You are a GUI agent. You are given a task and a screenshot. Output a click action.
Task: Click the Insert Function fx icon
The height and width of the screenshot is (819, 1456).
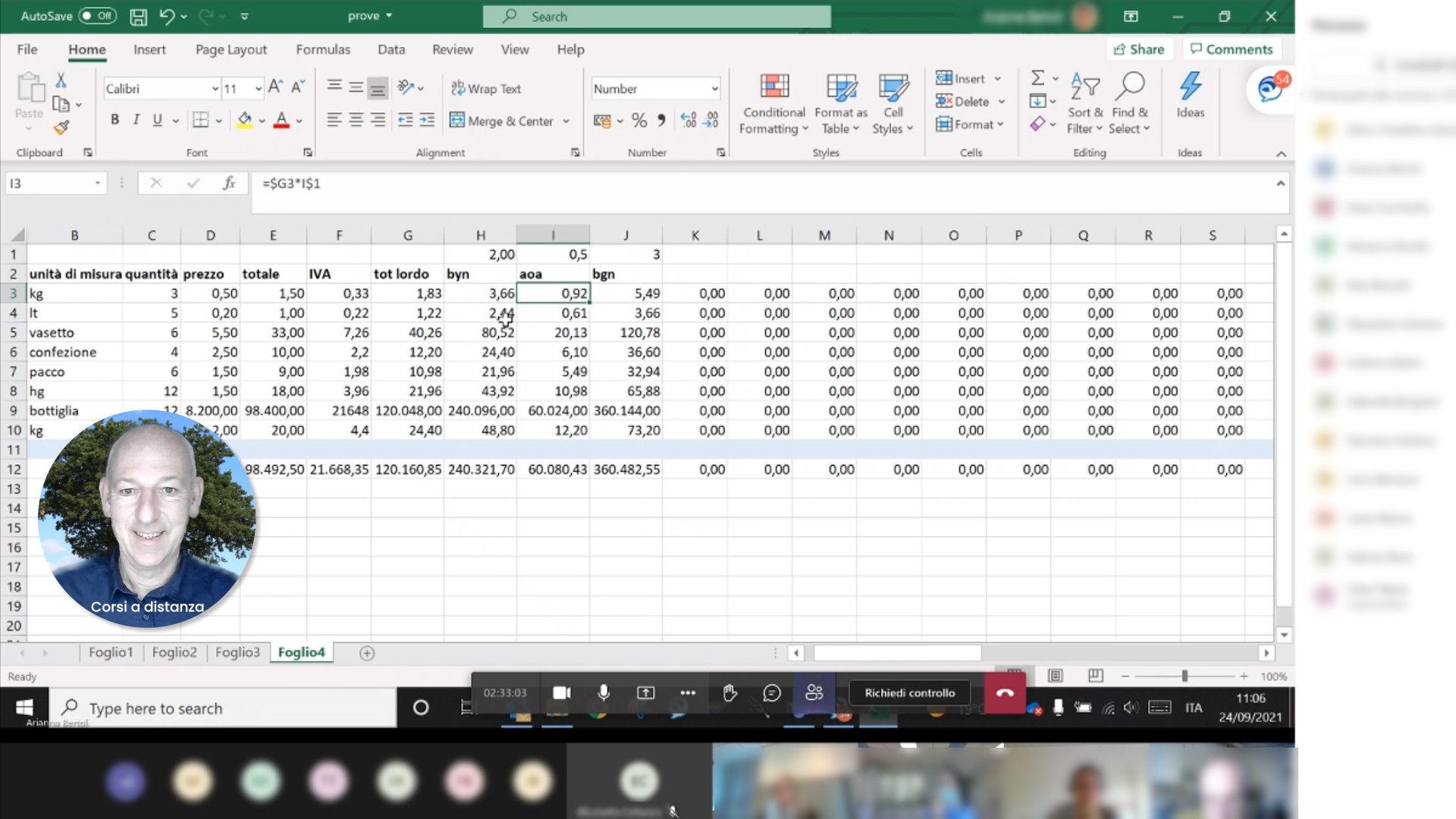(x=229, y=183)
